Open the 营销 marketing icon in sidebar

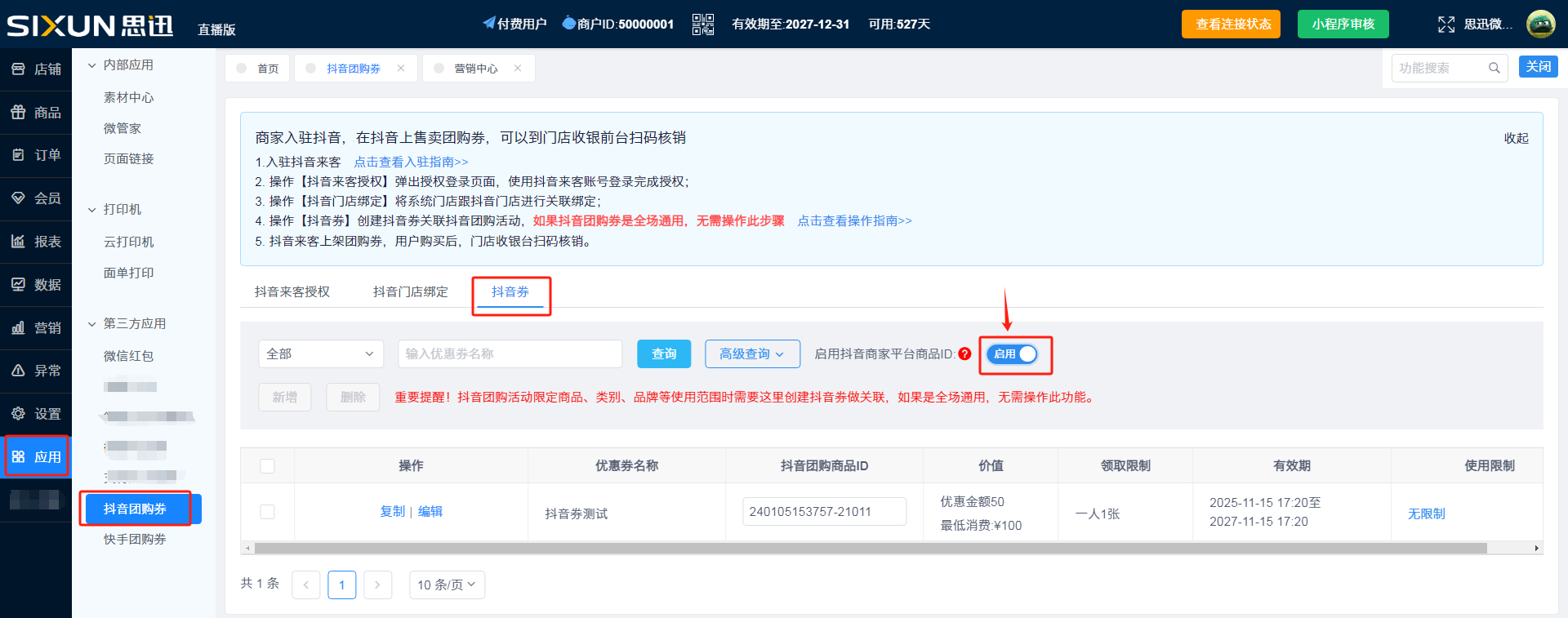click(18, 328)
